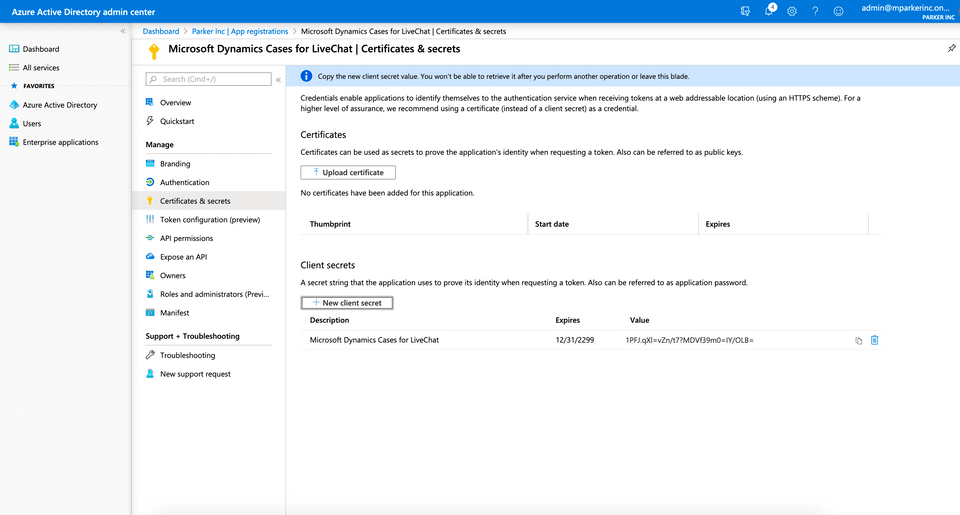This screenshot has height=515, width=960.
Task: Click the Token configuration (preview) icon
Action: [150, 219]
